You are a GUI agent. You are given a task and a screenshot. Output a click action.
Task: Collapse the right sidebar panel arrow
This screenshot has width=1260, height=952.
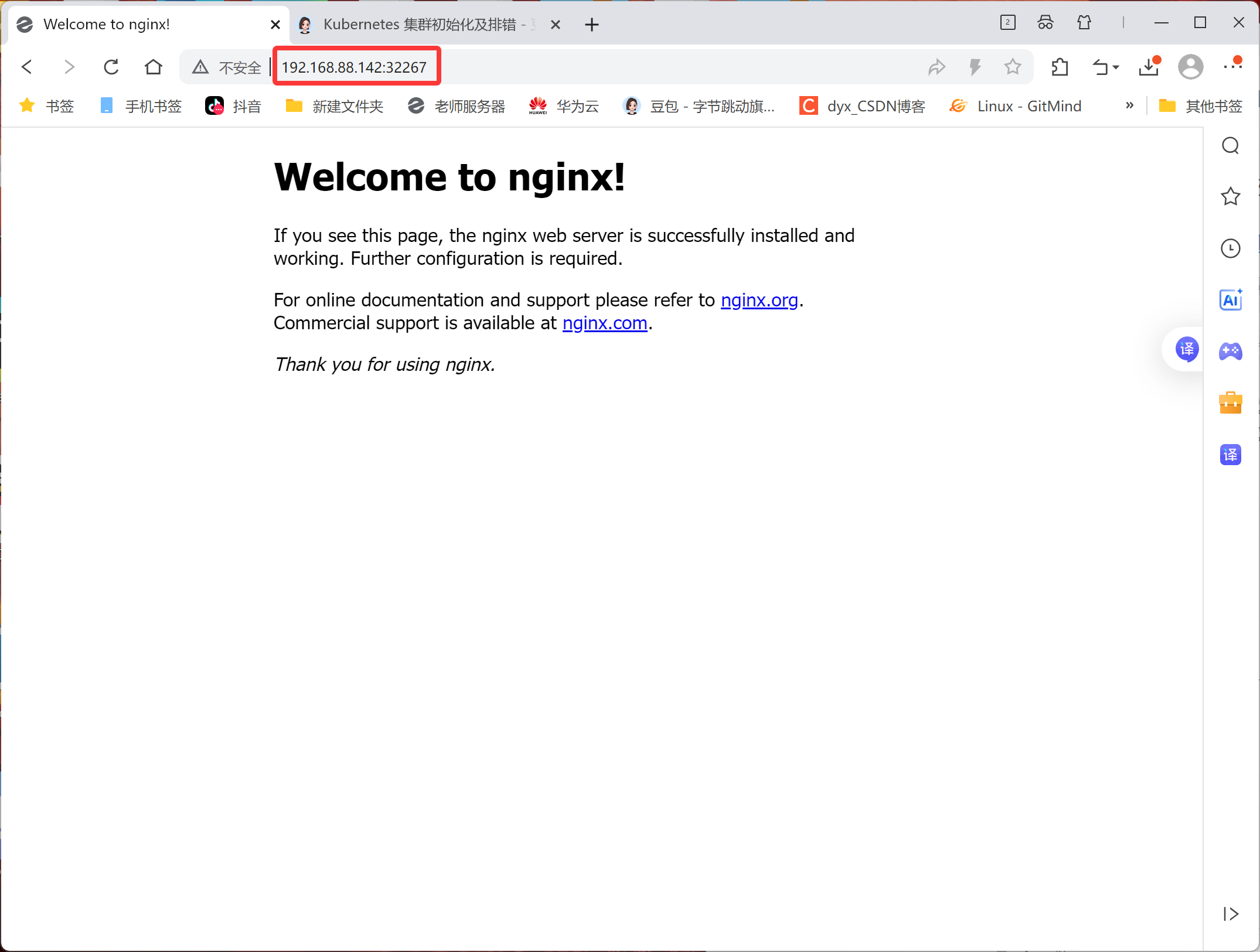[1230, 914]
